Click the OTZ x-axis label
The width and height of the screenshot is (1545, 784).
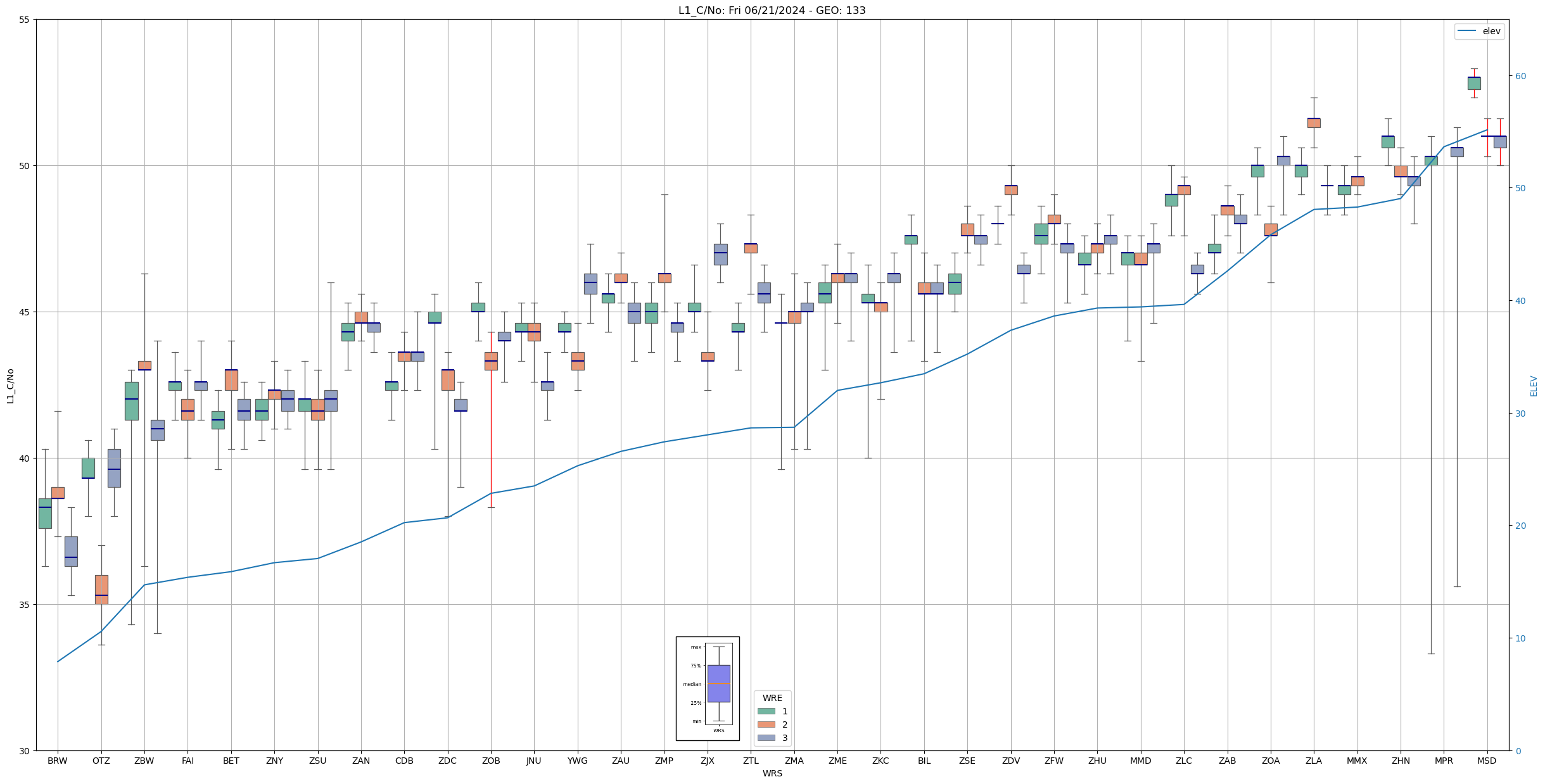pyautogui.click(x=101, y=761)
